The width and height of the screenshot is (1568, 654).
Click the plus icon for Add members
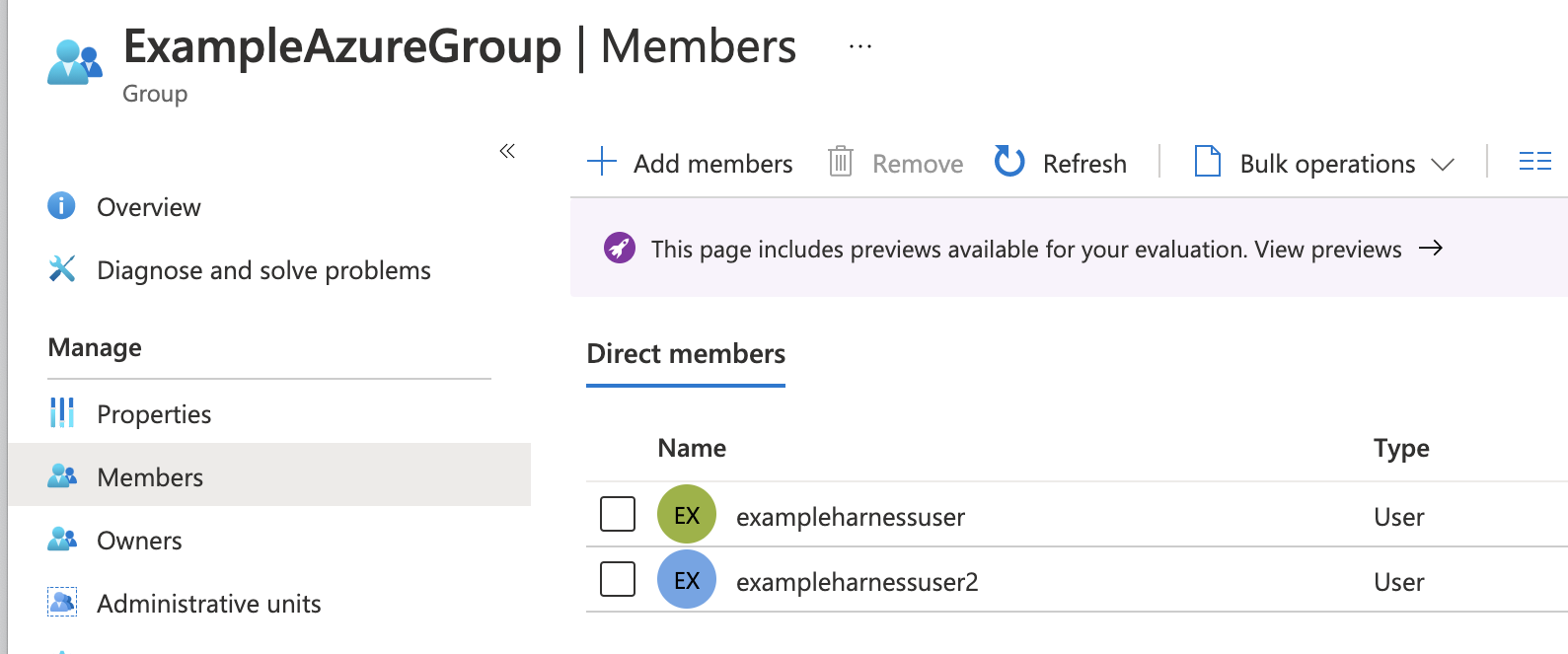click(x=601, y=161)
